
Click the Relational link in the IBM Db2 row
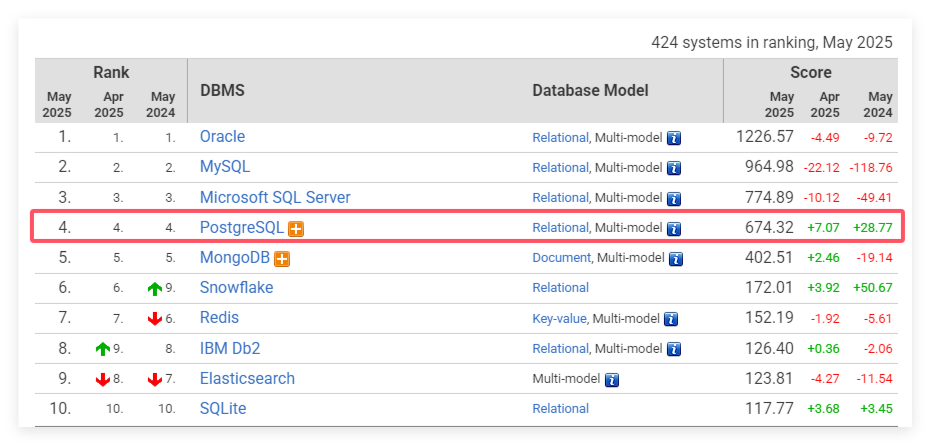pos(560,349)
